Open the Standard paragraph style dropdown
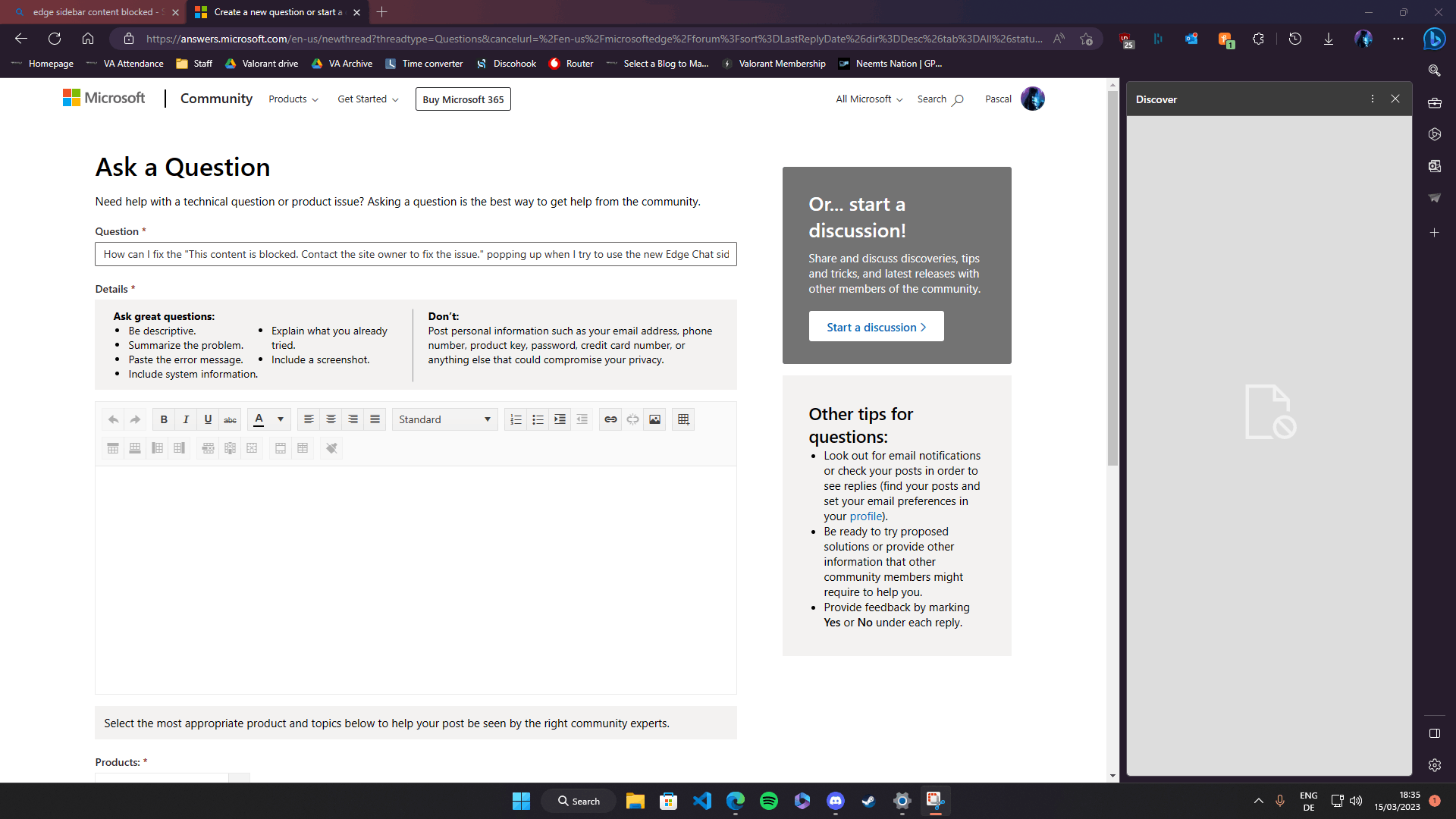This screenshot has height=819, width=1456. coord(444,419)
